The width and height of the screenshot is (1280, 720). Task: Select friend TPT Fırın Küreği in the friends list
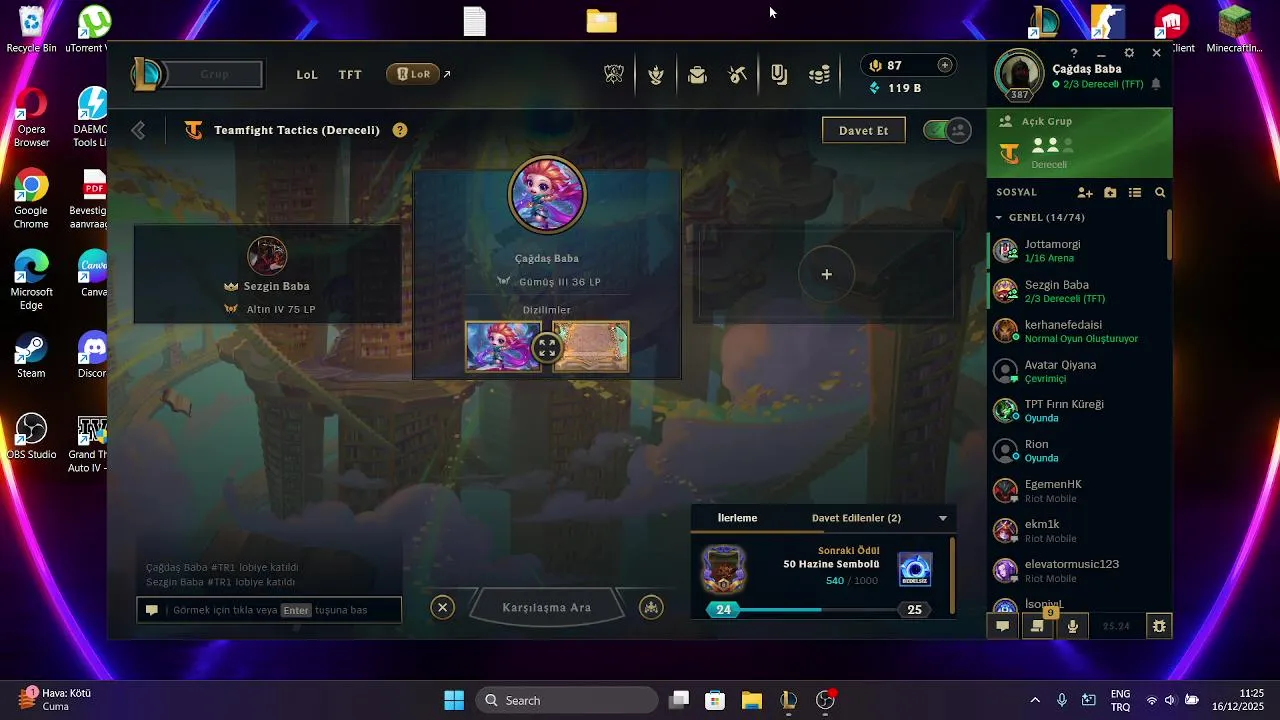[1078, 411]
